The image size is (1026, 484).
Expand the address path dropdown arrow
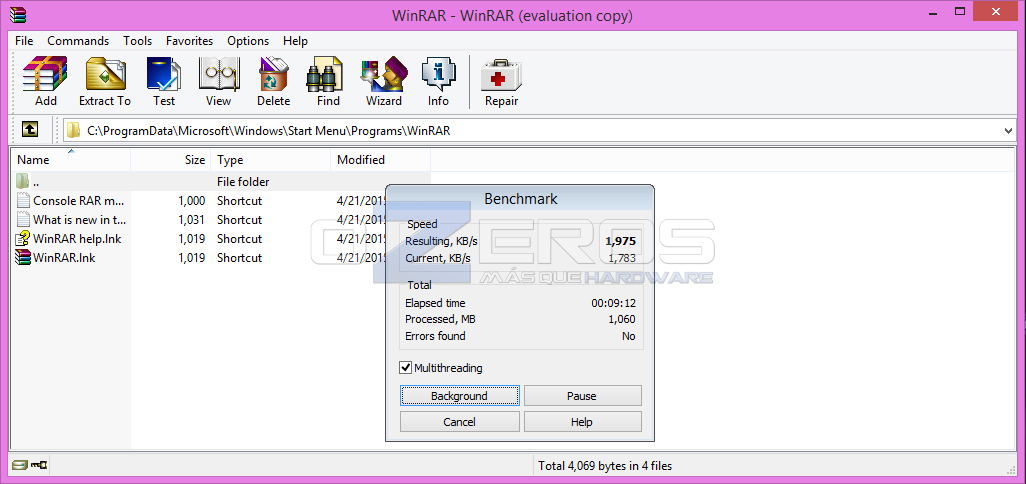[1008, 131]
